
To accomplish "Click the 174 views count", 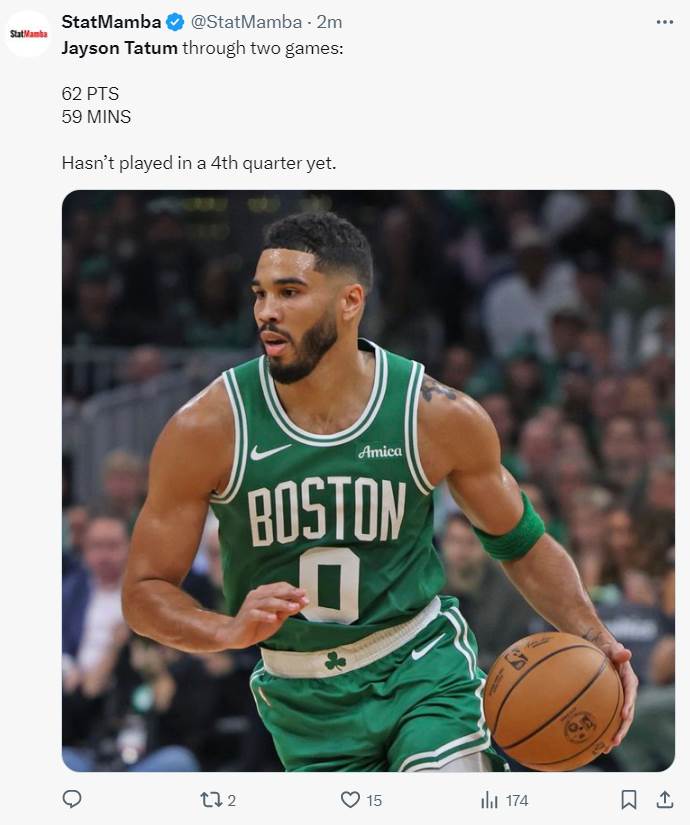I will click(517, 801).
